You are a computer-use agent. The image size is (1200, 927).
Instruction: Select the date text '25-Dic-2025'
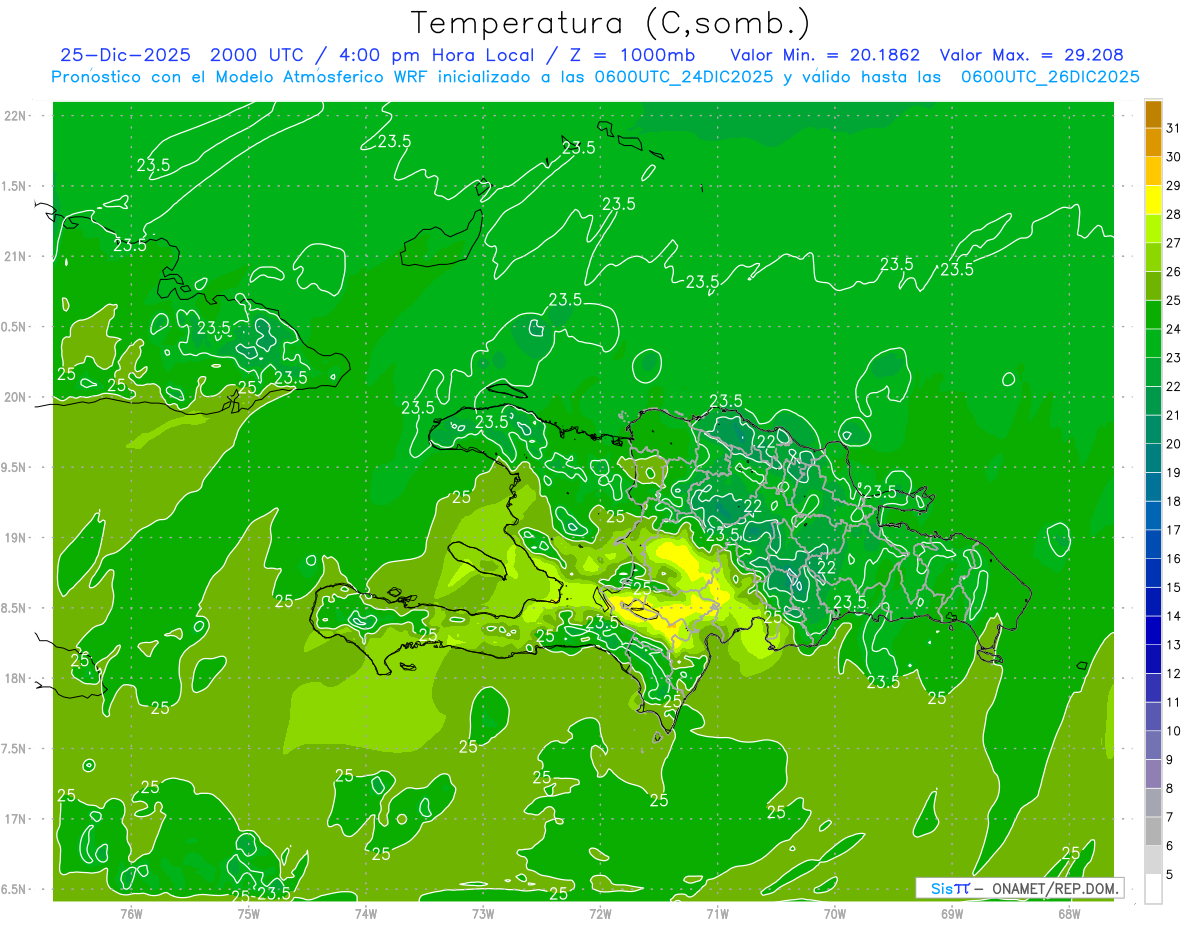(x=126, y=55)
